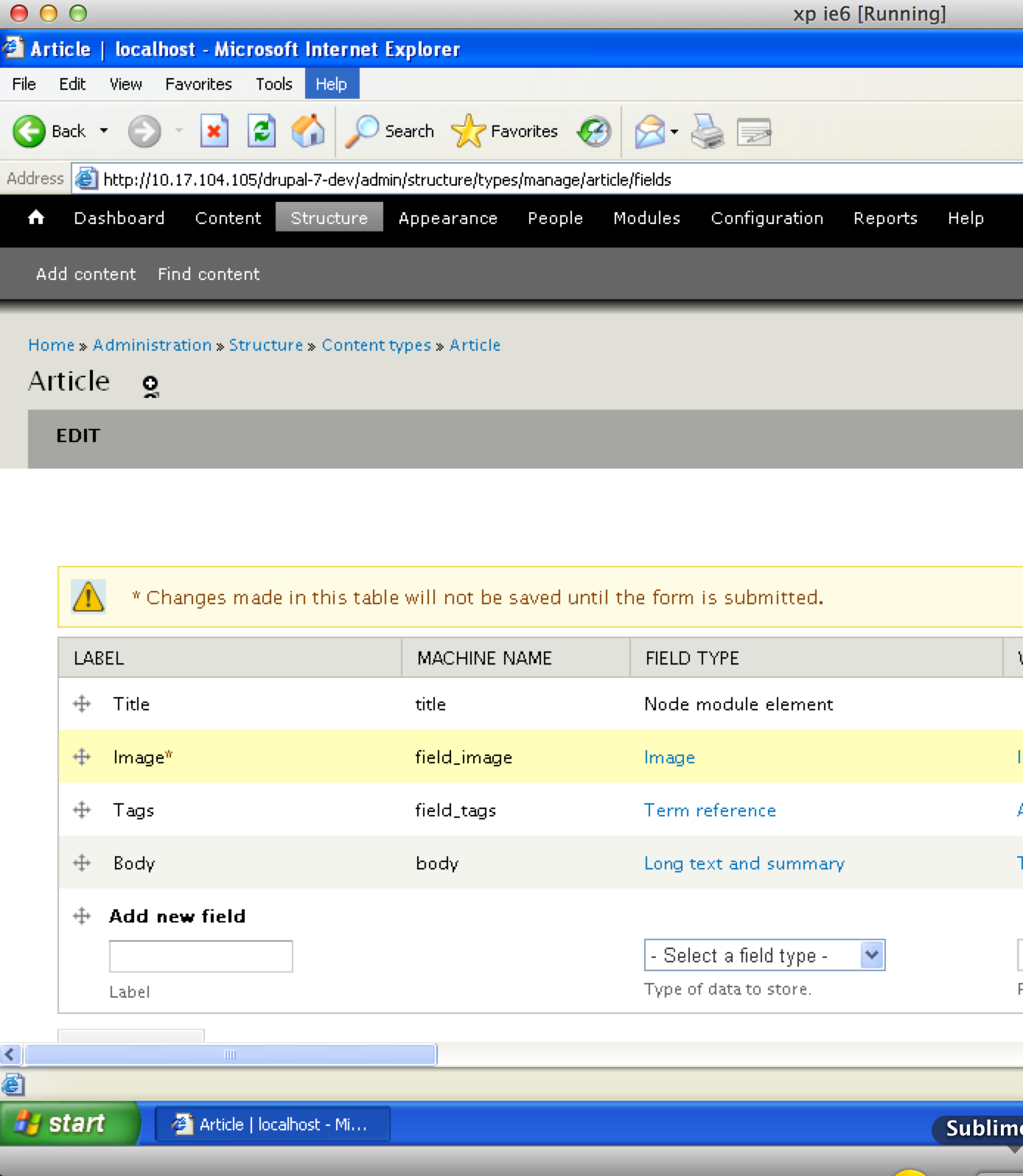
Task: Click the Edit page toolbar icon
Action: click(x=754, y=133)
